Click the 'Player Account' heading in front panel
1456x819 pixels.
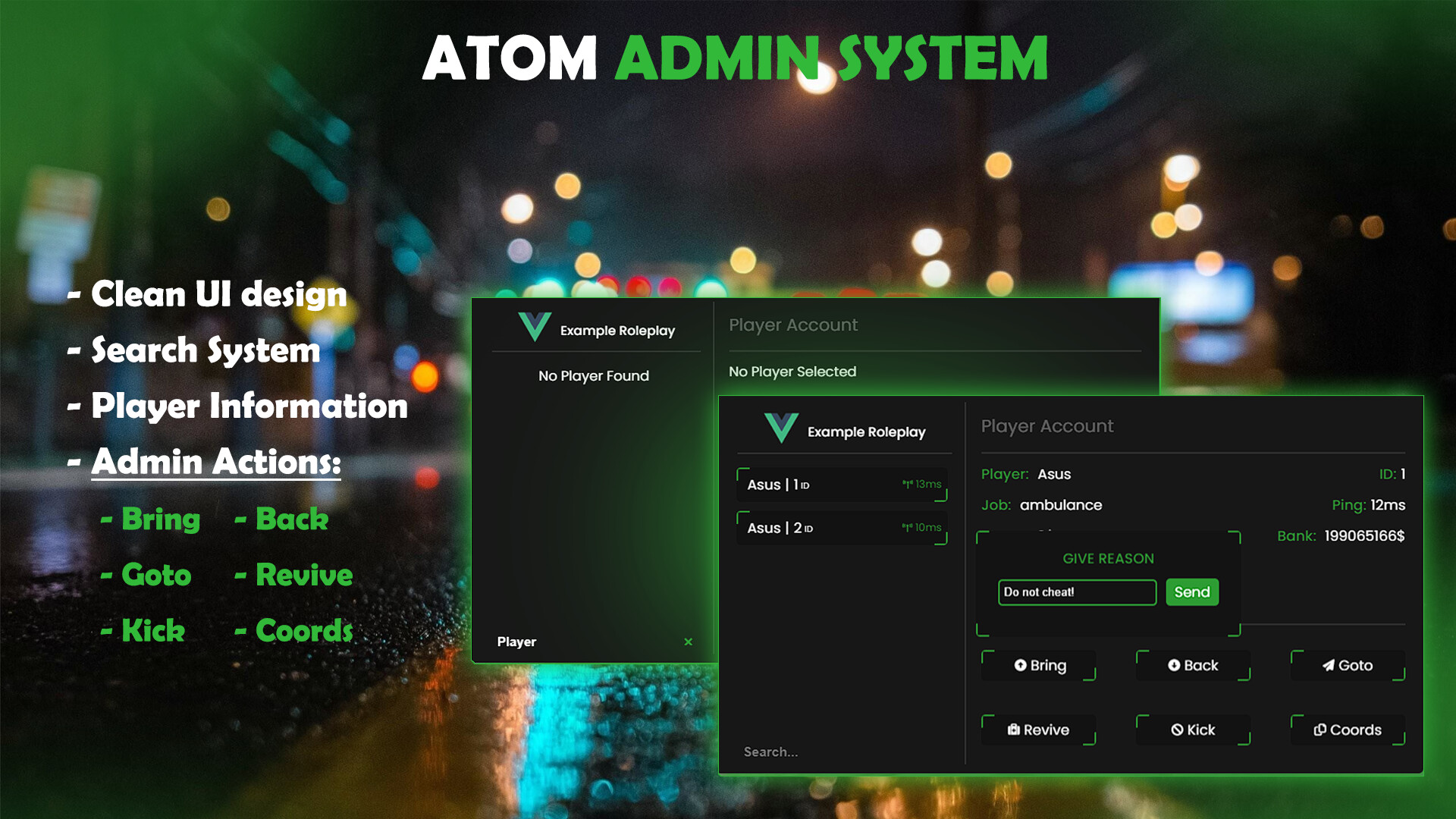[x=1047, y=426]
